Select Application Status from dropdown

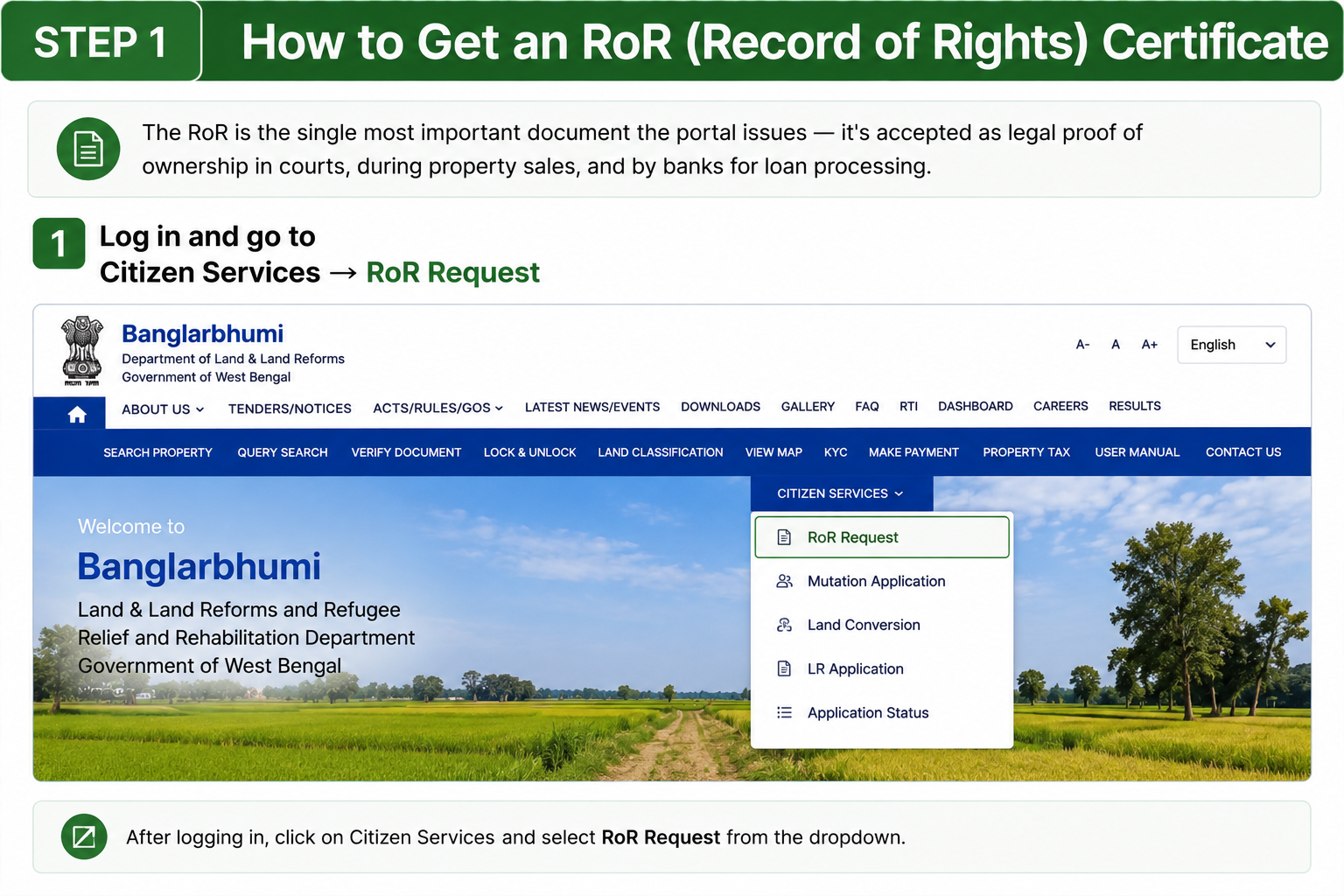click(882, 712)
